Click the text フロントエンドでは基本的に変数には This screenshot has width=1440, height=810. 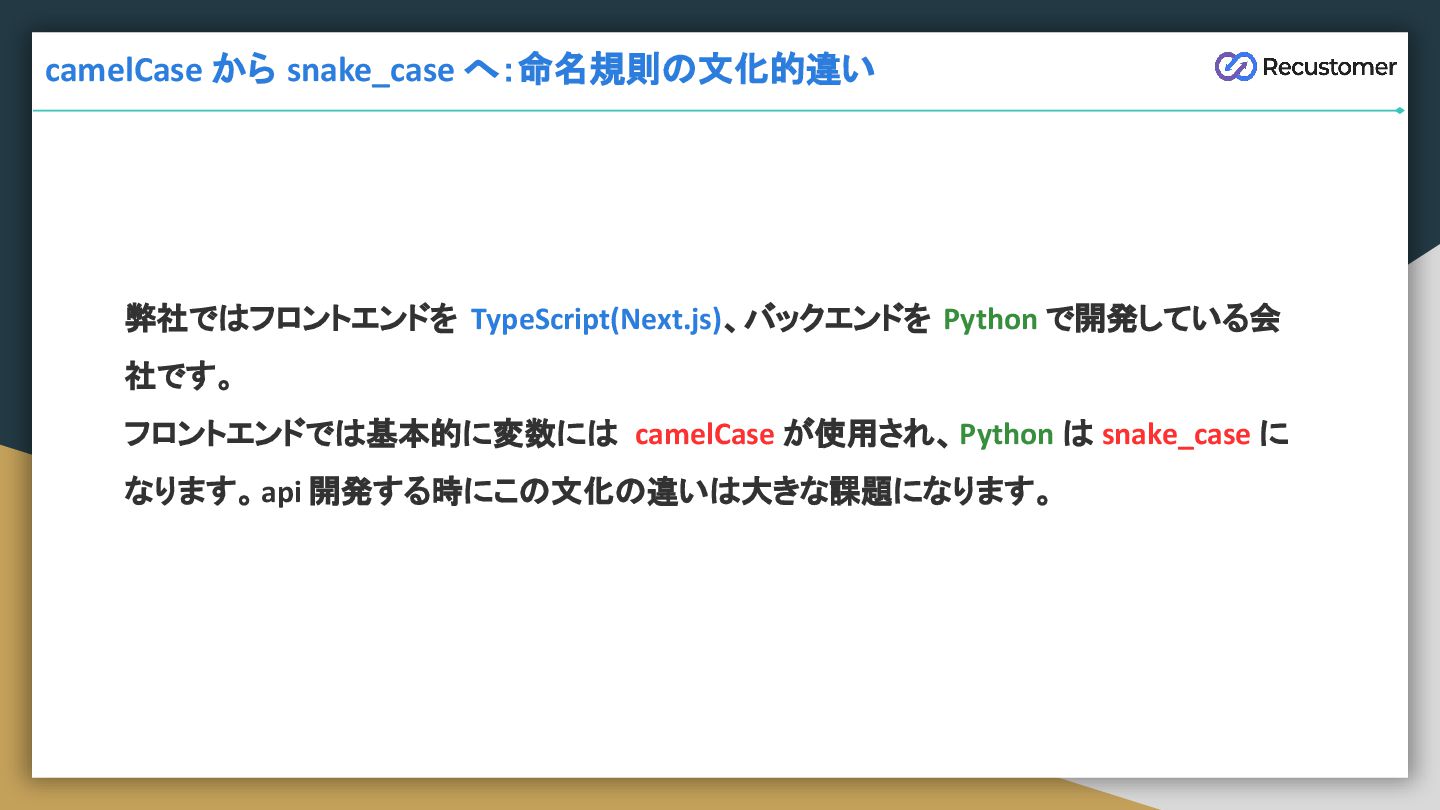click(x=372, y=434)
